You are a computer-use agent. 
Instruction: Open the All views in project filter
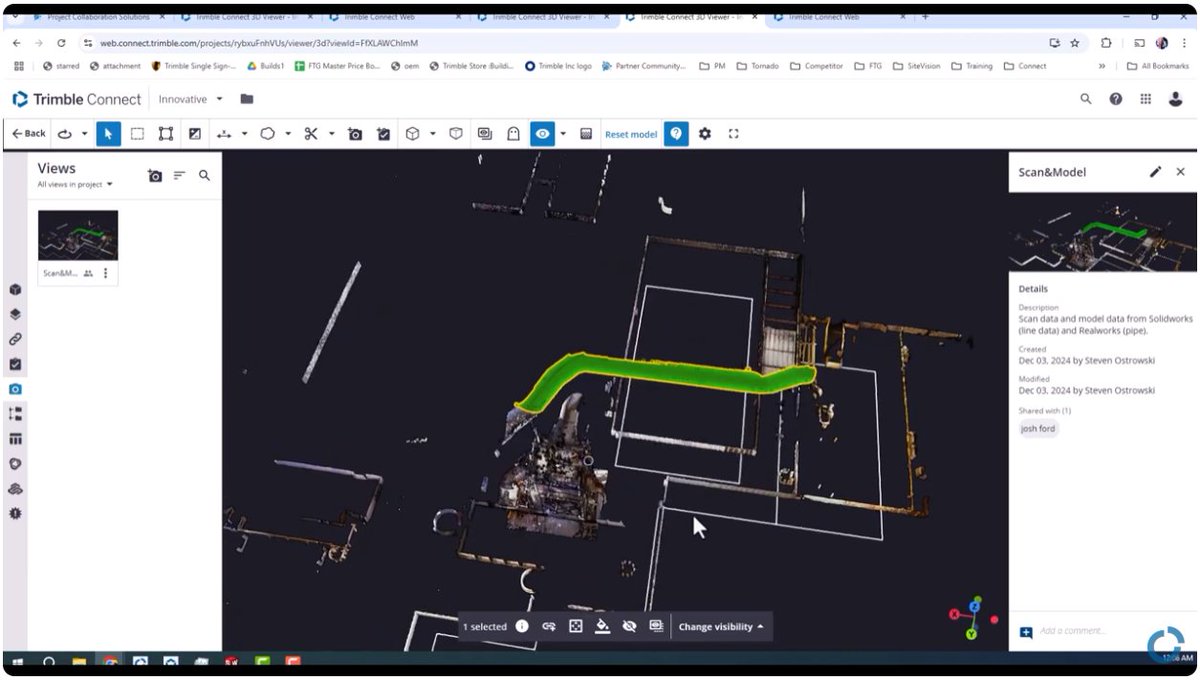tap(75, 184)
